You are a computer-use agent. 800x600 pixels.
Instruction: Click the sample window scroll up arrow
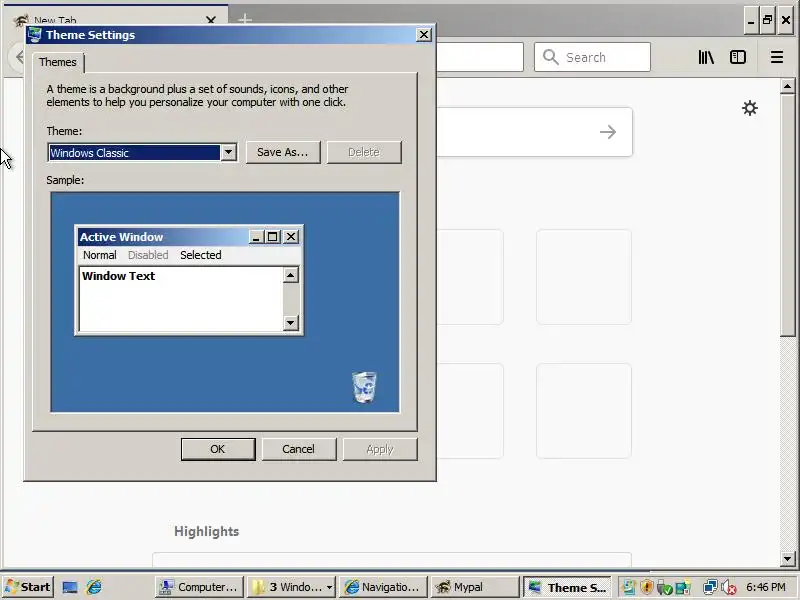[x=290, y=276]
